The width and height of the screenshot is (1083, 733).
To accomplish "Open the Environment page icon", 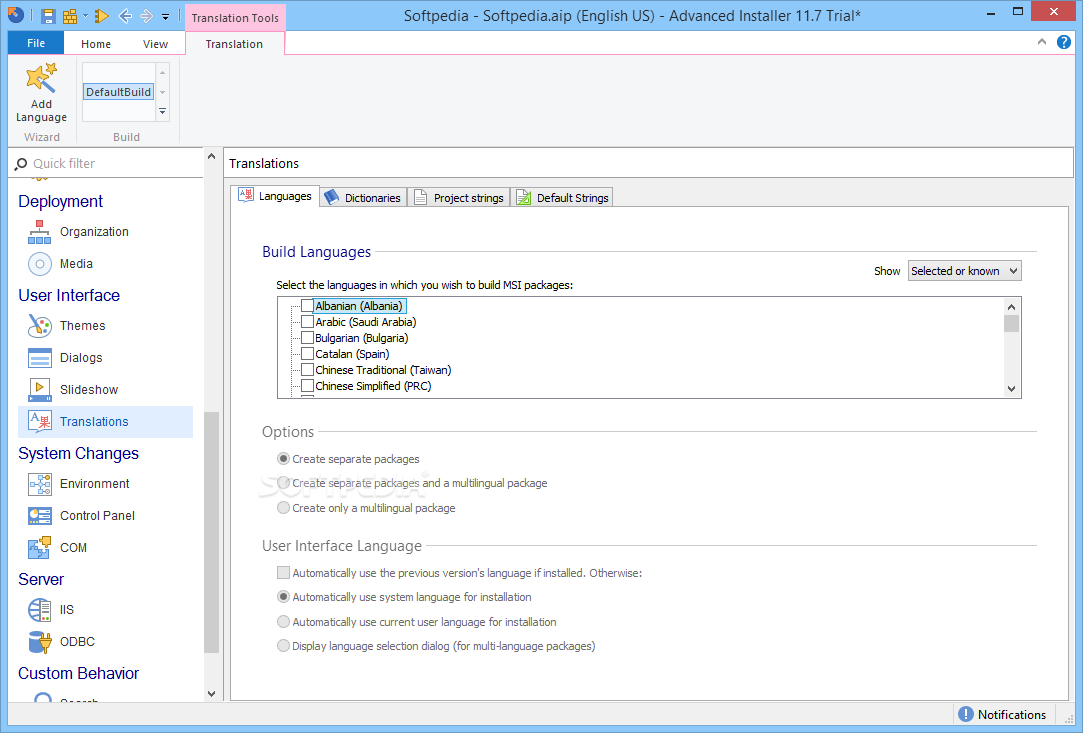I will tap(39, 484).
